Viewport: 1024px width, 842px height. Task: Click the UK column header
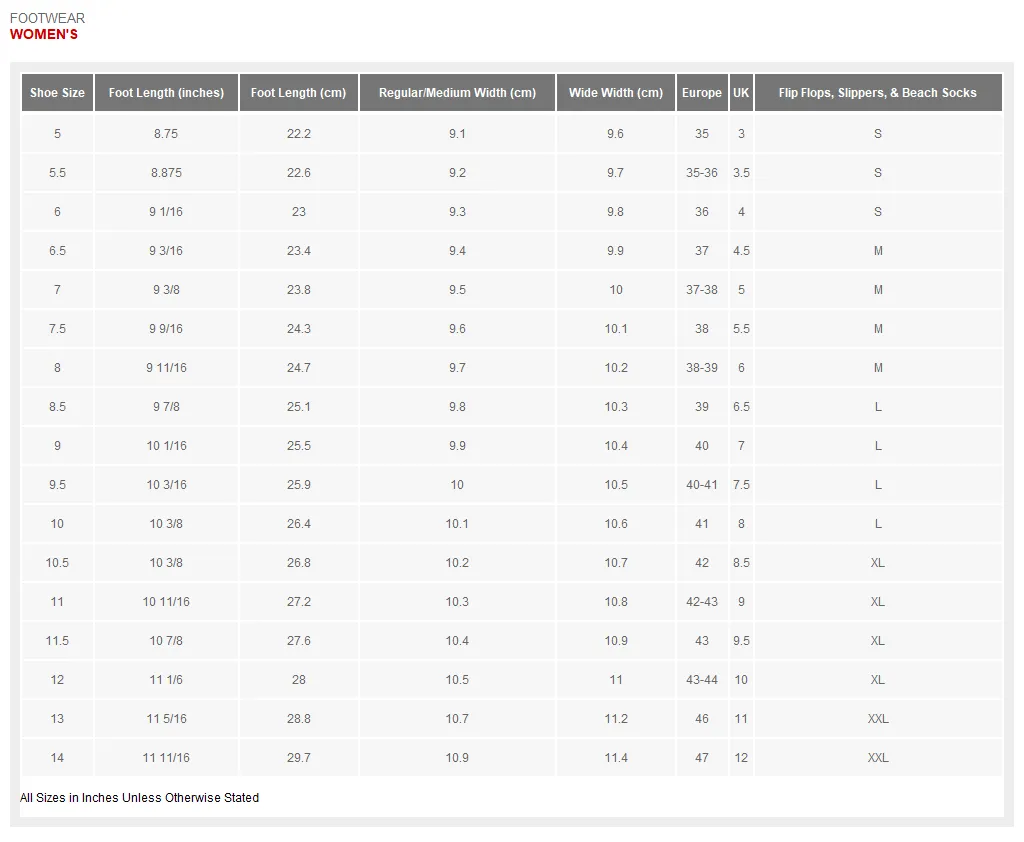[741, 93]
